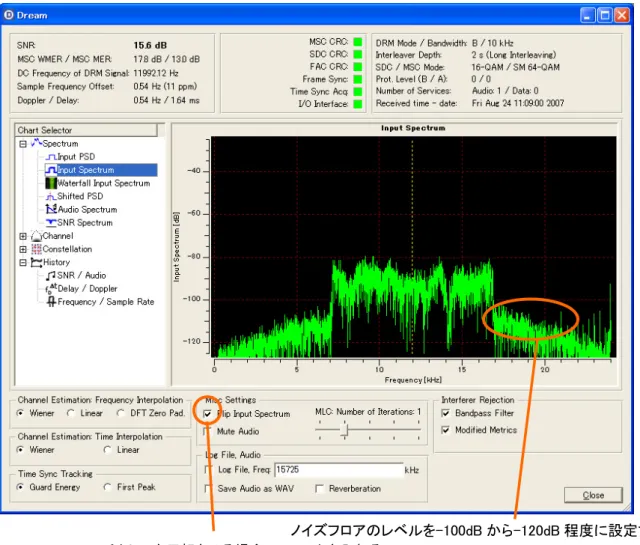Collapse the Spectrum tree node
640x545 pixels.
[x=23, y=144]
